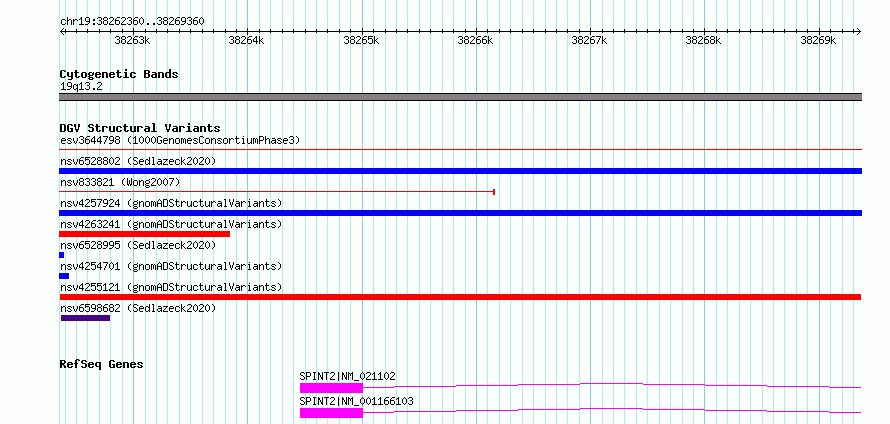Click the nsv6598682 (Sedlazeck2020) label
The width and height of the screenshot is (890, 424).
pyautogui.click(x=138, y=308)
